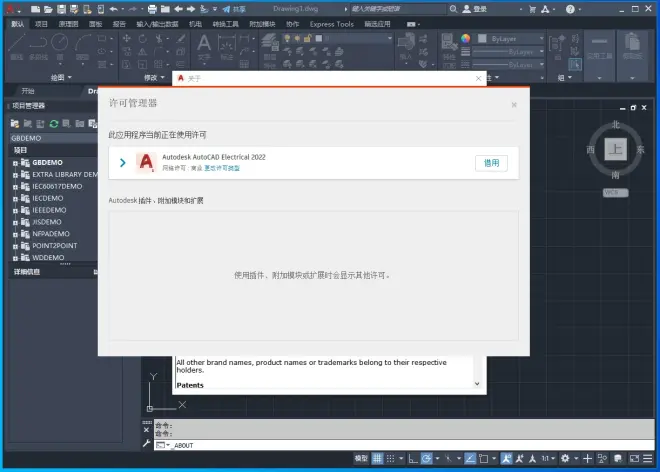Image resolution: width=660 pixels, height=472 pixels.
Task: Toggle the WCS coordinate label under ViewCube
Action: (x=615, y=193)
